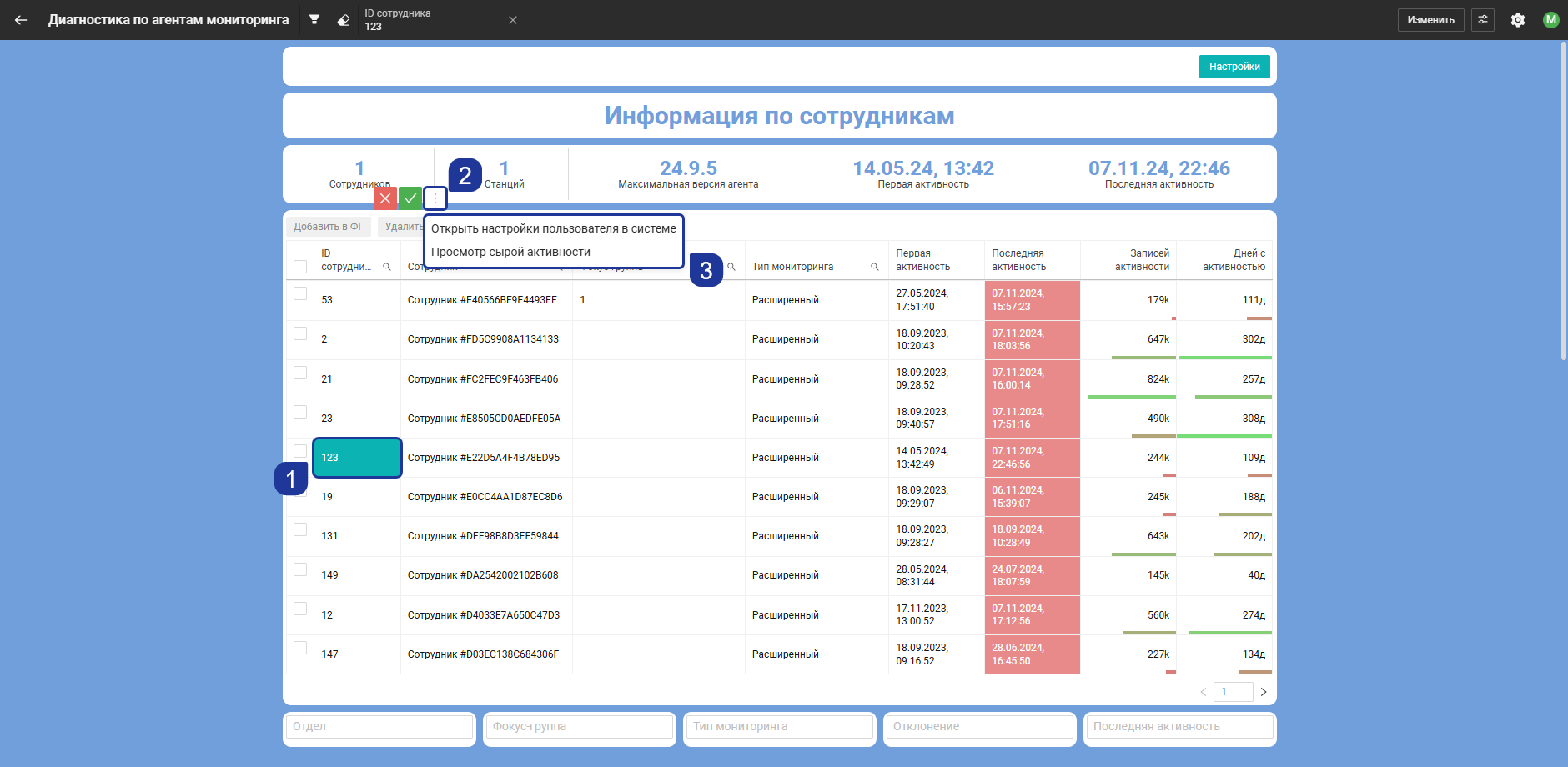This screenshot has height=767, width=1568.
Task: Open the sliders settings icon next to Изменить
Action: pyautogui.click(x=1483, y=19)
